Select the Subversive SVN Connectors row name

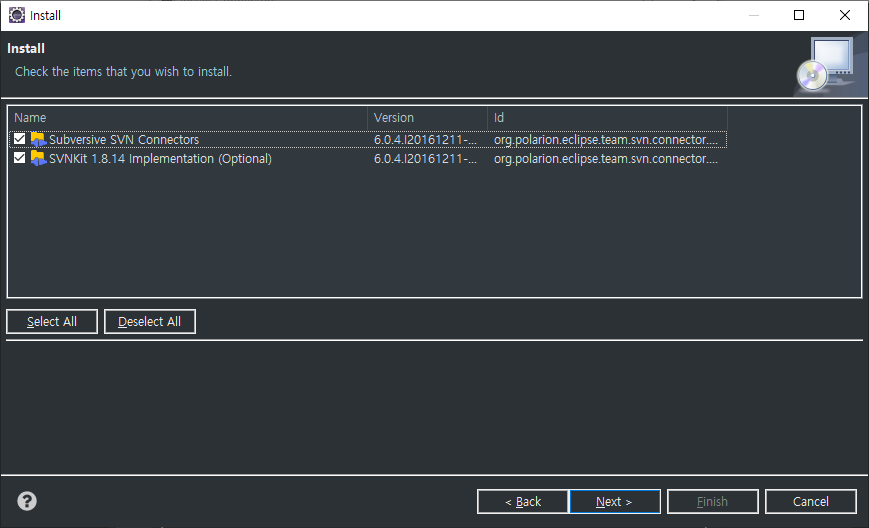pos(124,140)
